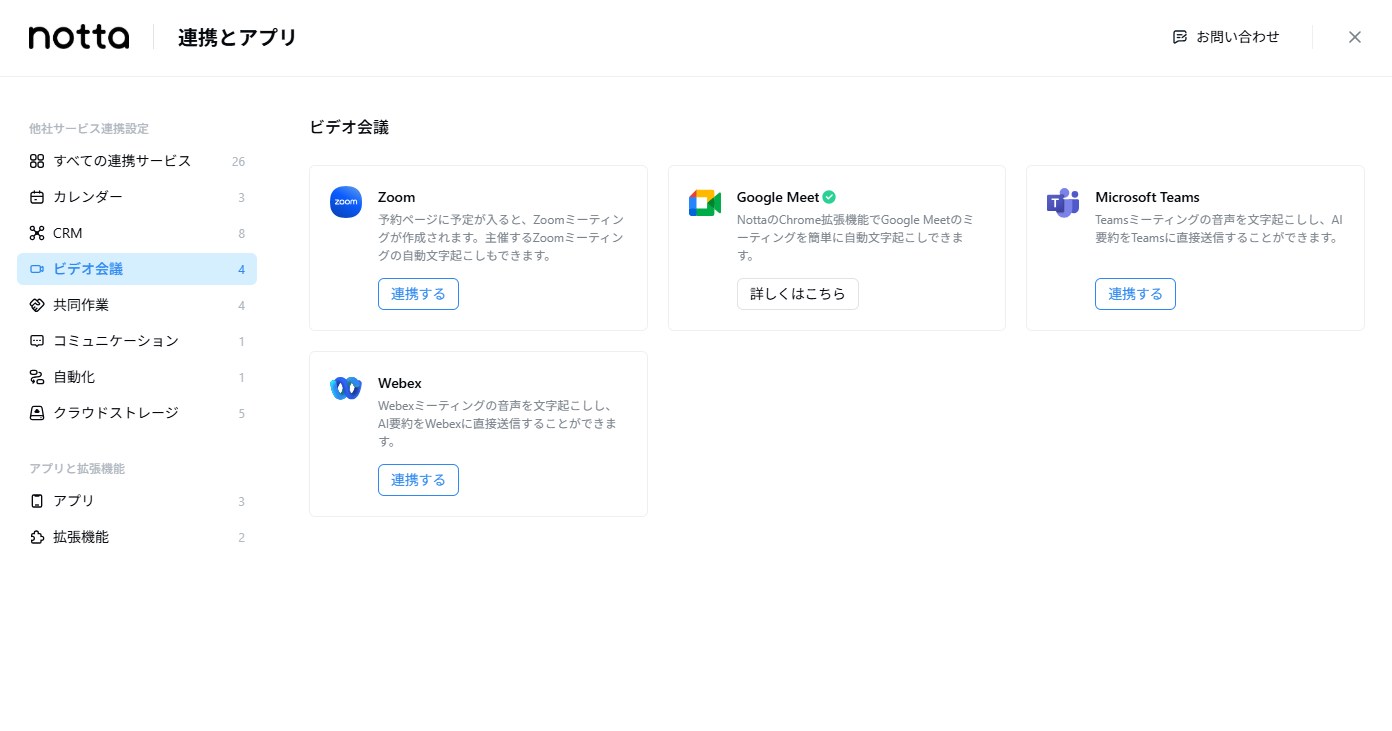The width and height of the screenshot is (1392, 731).
Task: Click the 共同作業 collaboration icon
Action: [37, 305]
